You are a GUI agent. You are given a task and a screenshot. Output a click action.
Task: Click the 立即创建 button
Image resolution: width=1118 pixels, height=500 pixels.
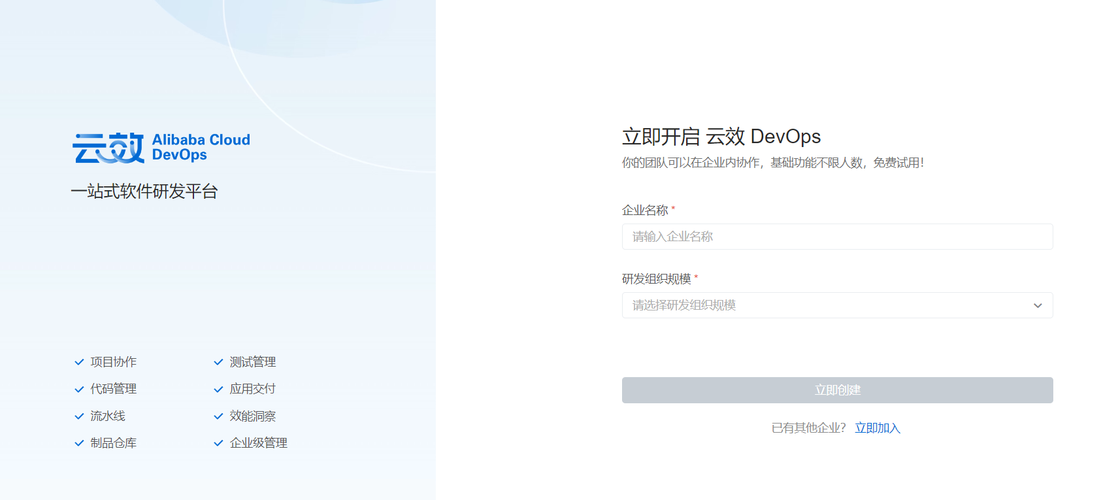[x=837, y=390]
